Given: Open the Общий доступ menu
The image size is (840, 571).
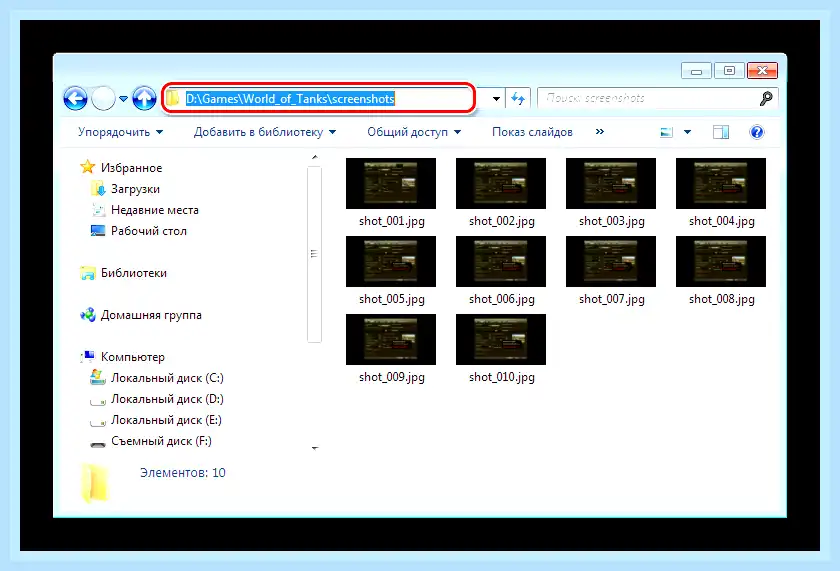Looking at the screenshot, I should click(414, 132).
